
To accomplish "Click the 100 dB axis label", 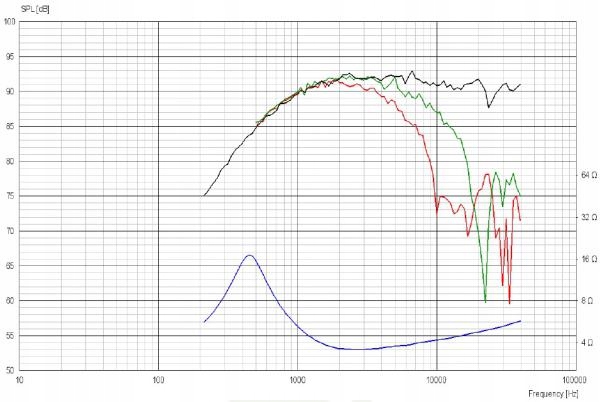I will pos(10,21).
